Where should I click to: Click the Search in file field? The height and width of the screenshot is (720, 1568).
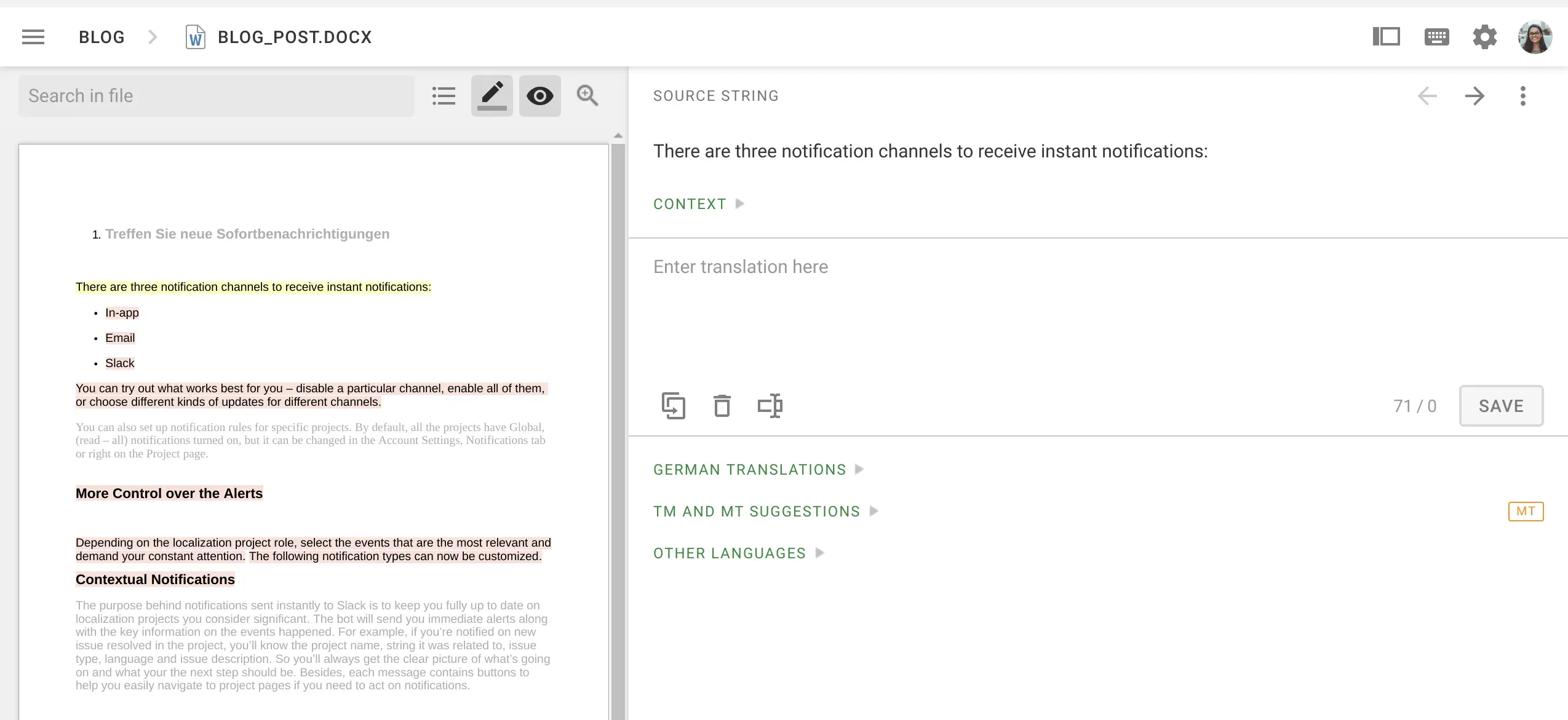(x=215, y=96)
